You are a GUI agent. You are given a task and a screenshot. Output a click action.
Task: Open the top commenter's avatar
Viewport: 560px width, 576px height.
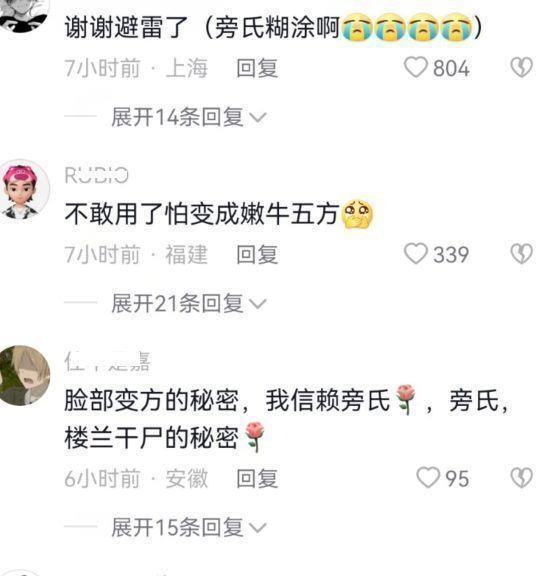pyautogui.click(x=24, y=15)
